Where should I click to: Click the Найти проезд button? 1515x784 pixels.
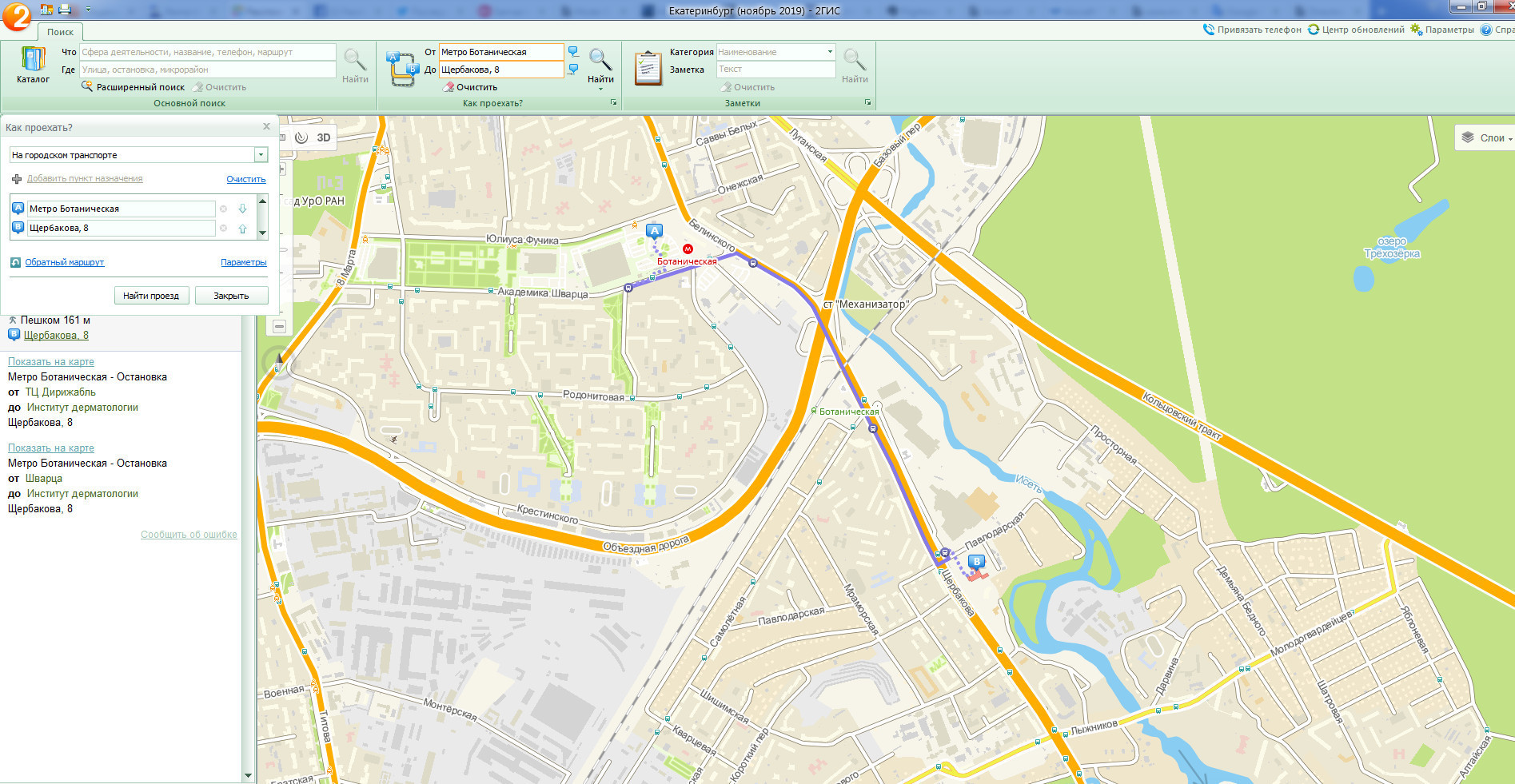click(x=151, y=296)
